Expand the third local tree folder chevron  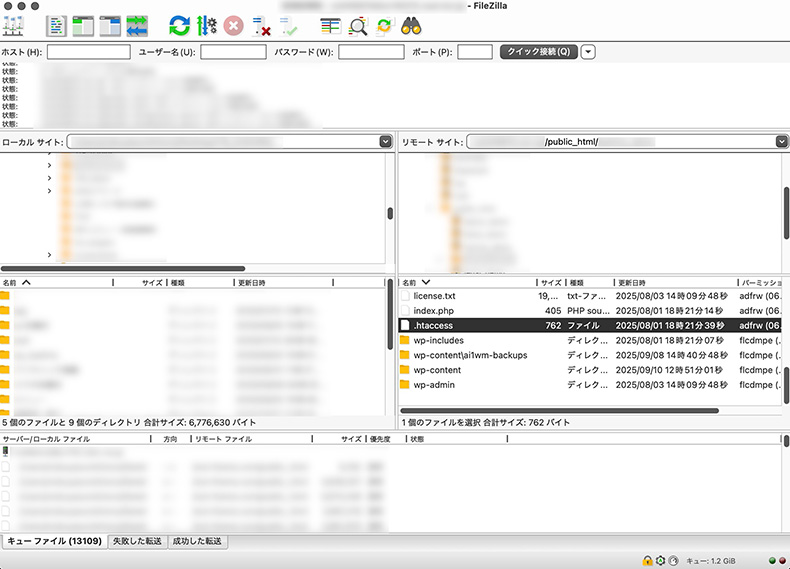tap(49, 191)
